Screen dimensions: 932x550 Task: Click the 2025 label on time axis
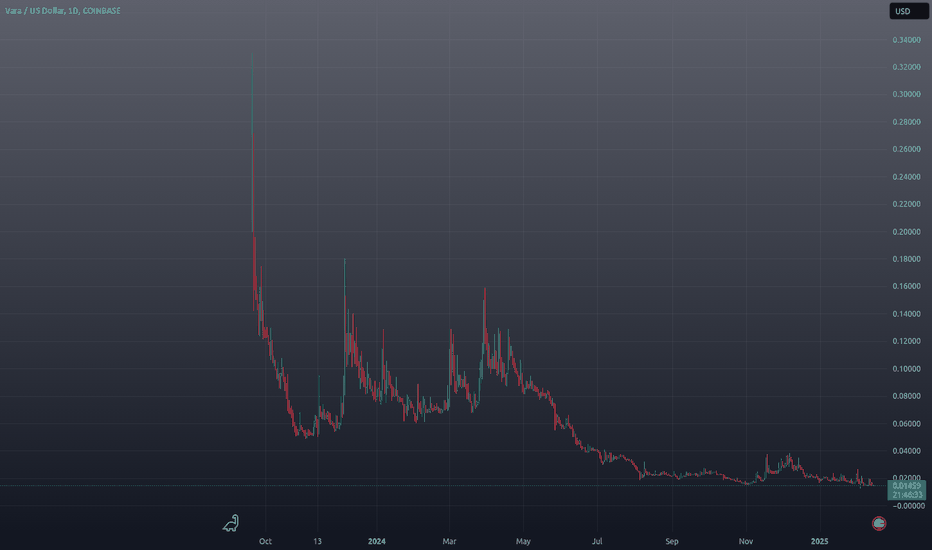[x=819, y=541]
